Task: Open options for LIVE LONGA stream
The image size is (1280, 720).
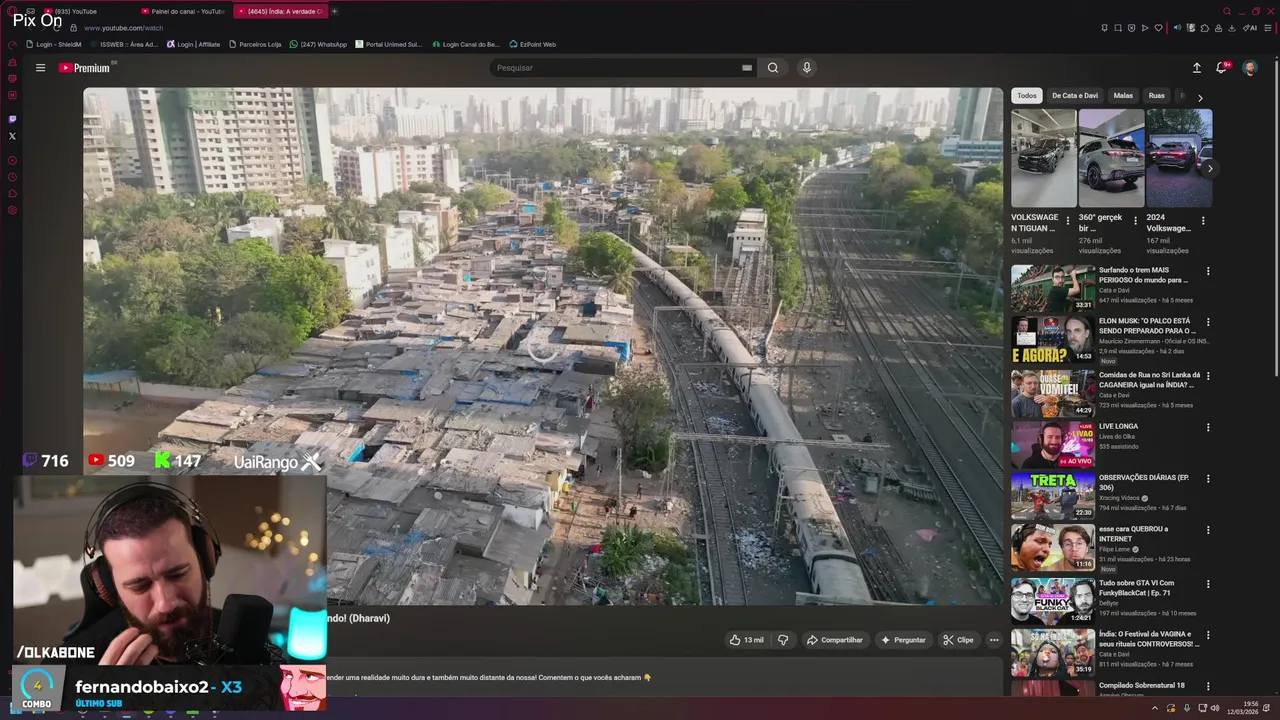Action: (x=1208, y=427)
